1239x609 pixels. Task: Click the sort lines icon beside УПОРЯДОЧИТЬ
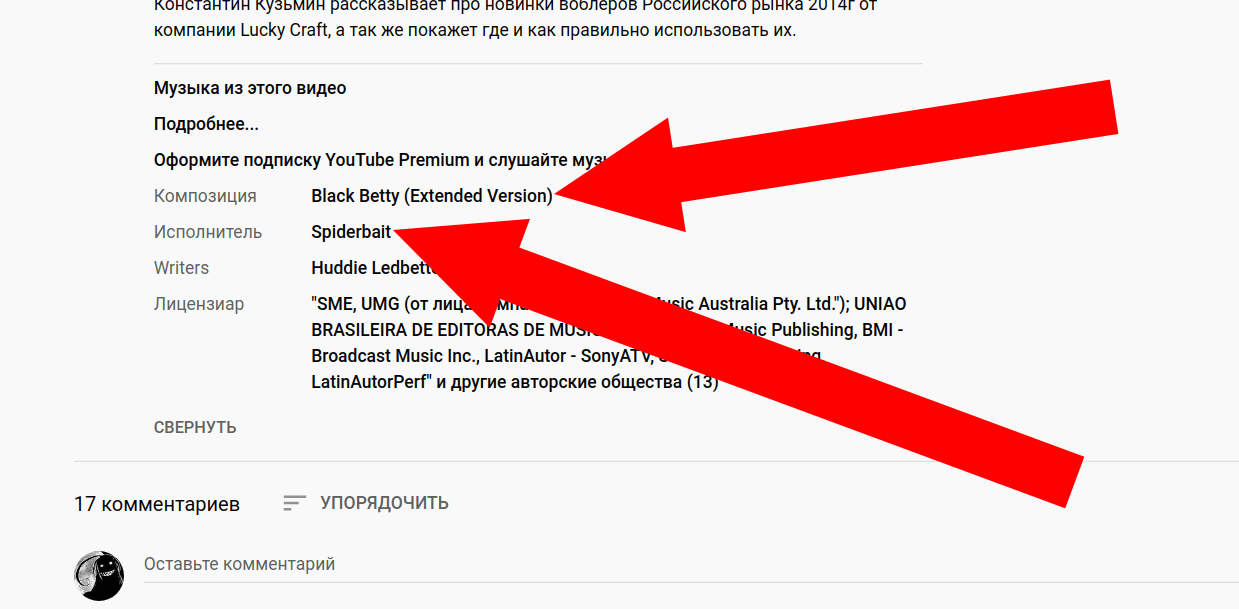click(x=294, y=503)
